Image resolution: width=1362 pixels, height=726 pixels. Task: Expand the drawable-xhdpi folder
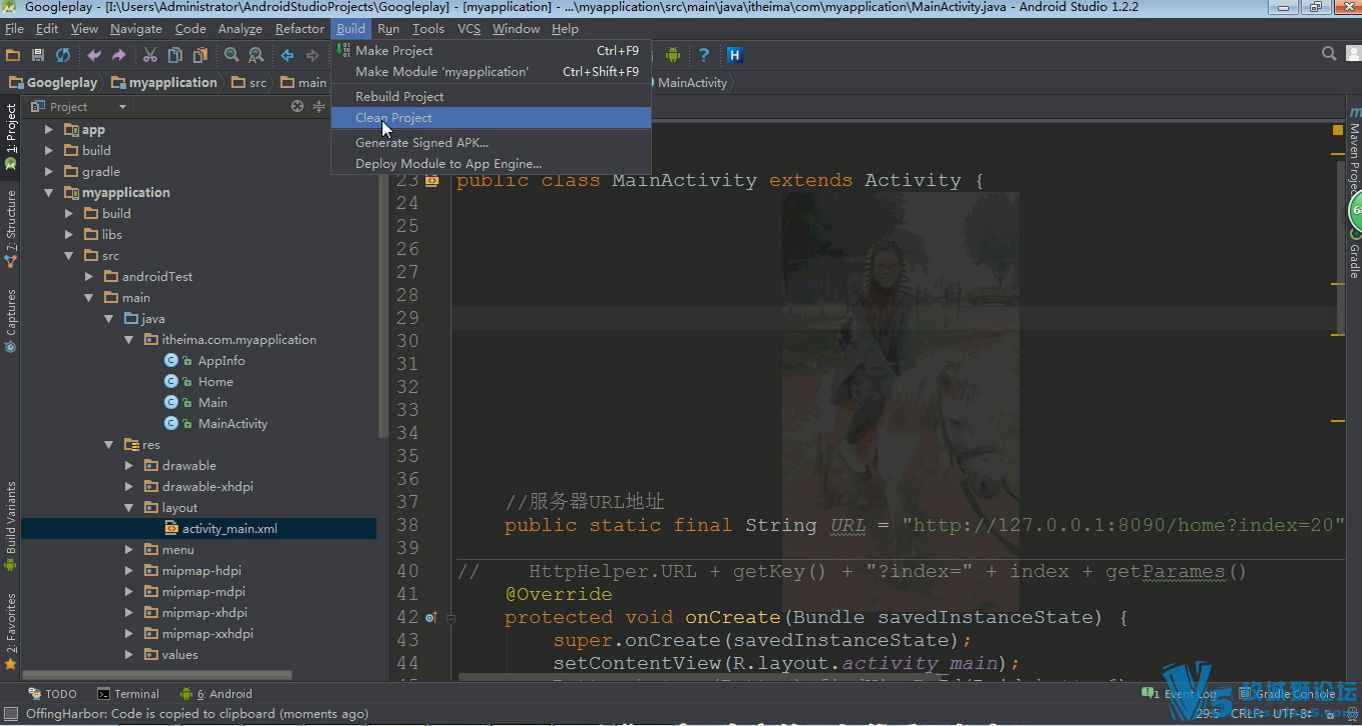(x=129, y=487)
